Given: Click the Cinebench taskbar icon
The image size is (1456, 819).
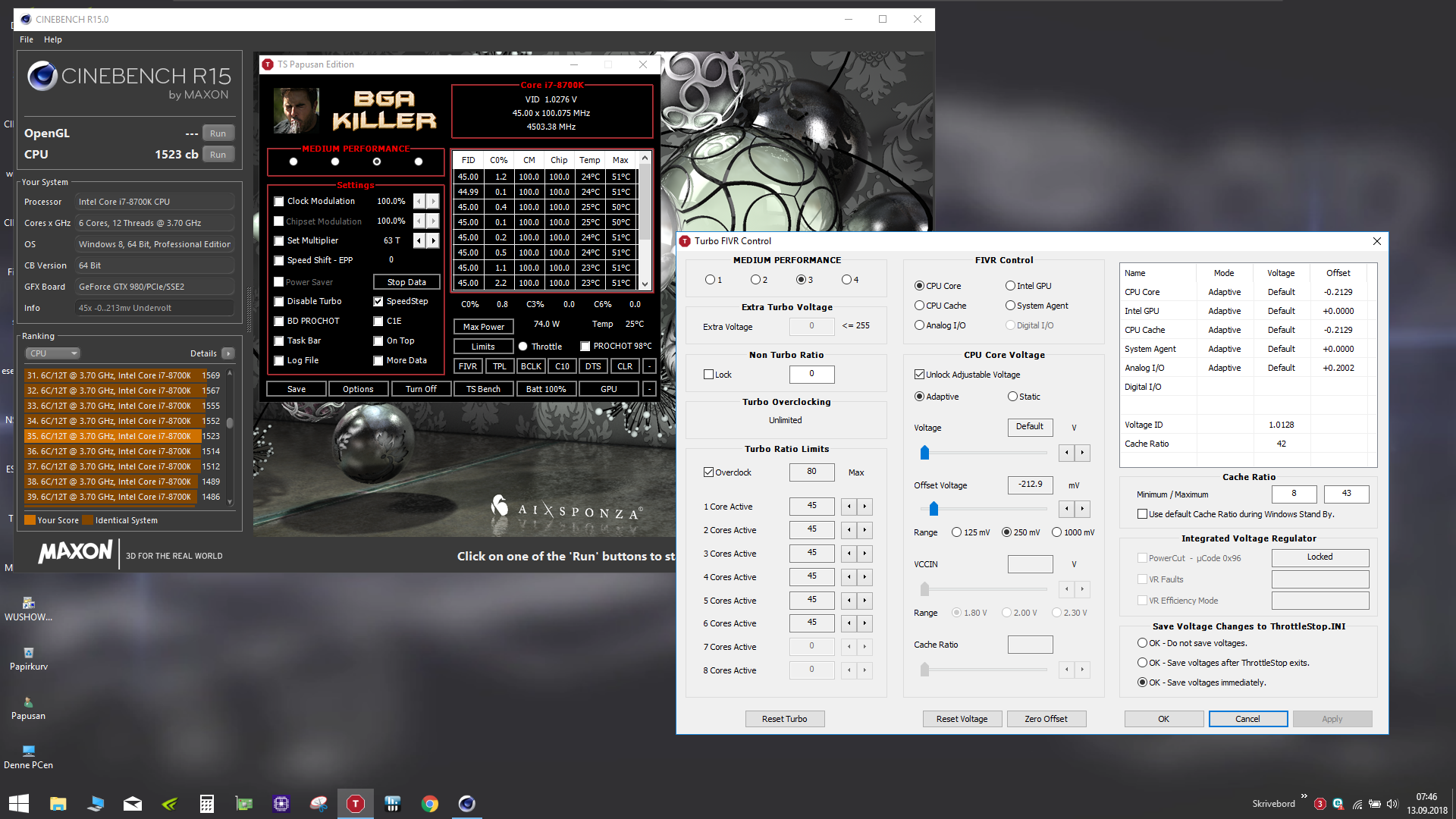Looking at the screenshot, I should click(466, 804).
